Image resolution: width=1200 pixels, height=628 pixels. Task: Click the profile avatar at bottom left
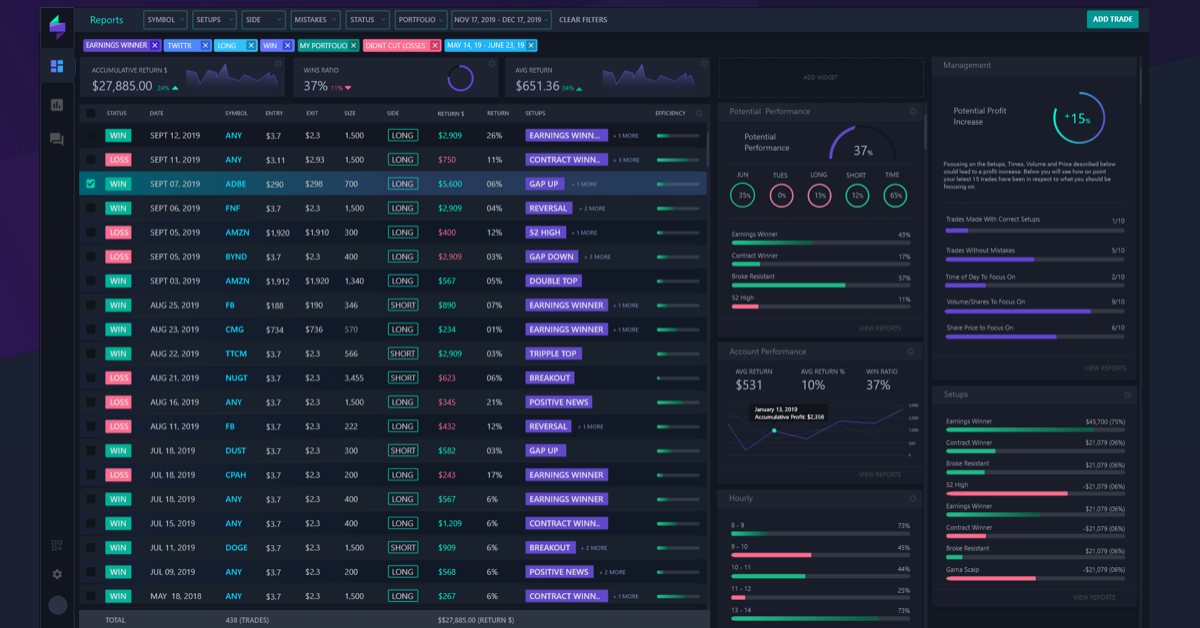coord(58,604)
